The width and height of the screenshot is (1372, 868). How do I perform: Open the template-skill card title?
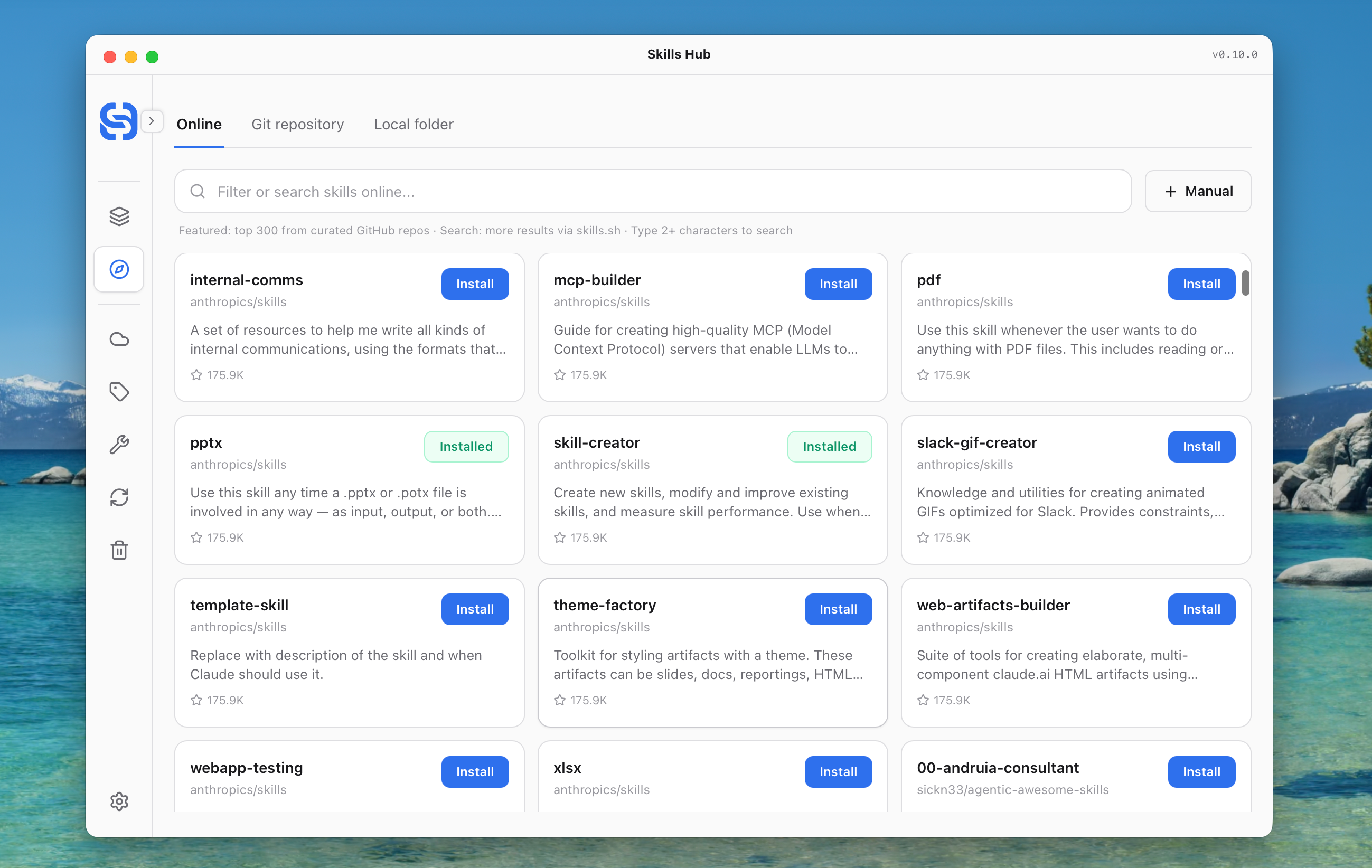coord(239,606)
